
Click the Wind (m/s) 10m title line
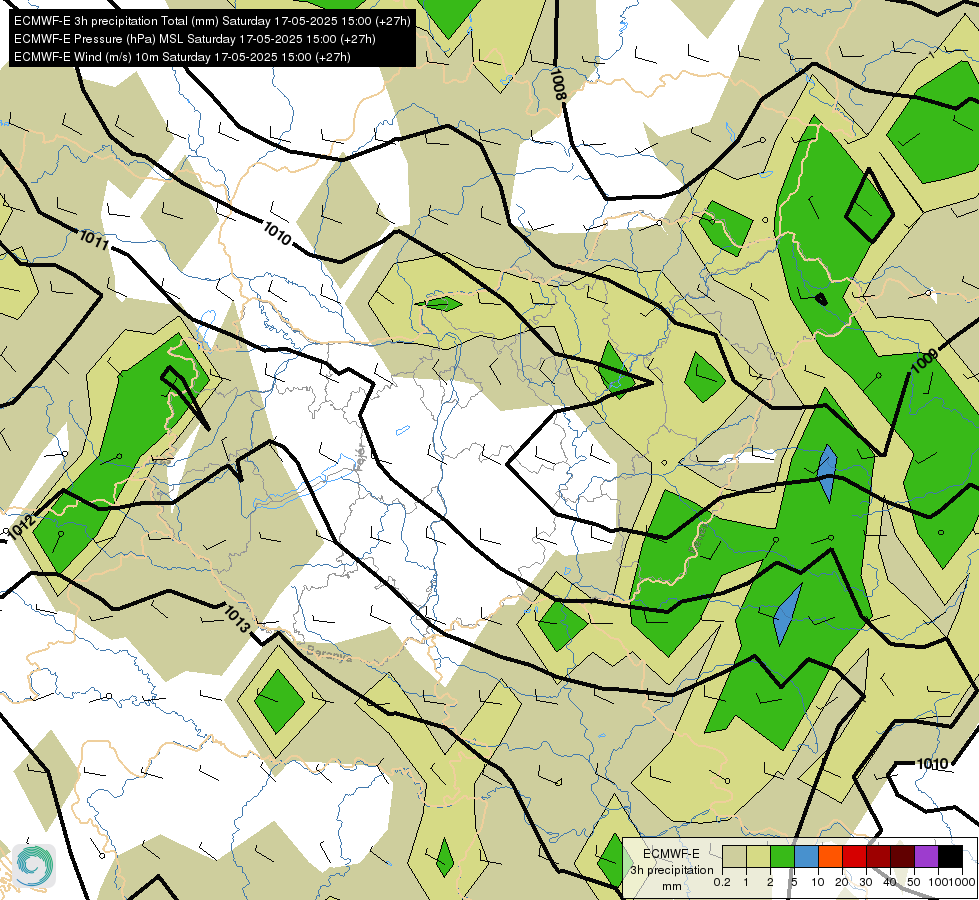(x=182, y=57)
